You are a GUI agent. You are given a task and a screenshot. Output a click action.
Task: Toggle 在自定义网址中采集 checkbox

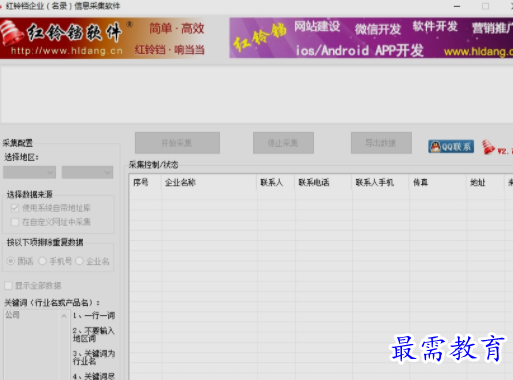[15, 222]
